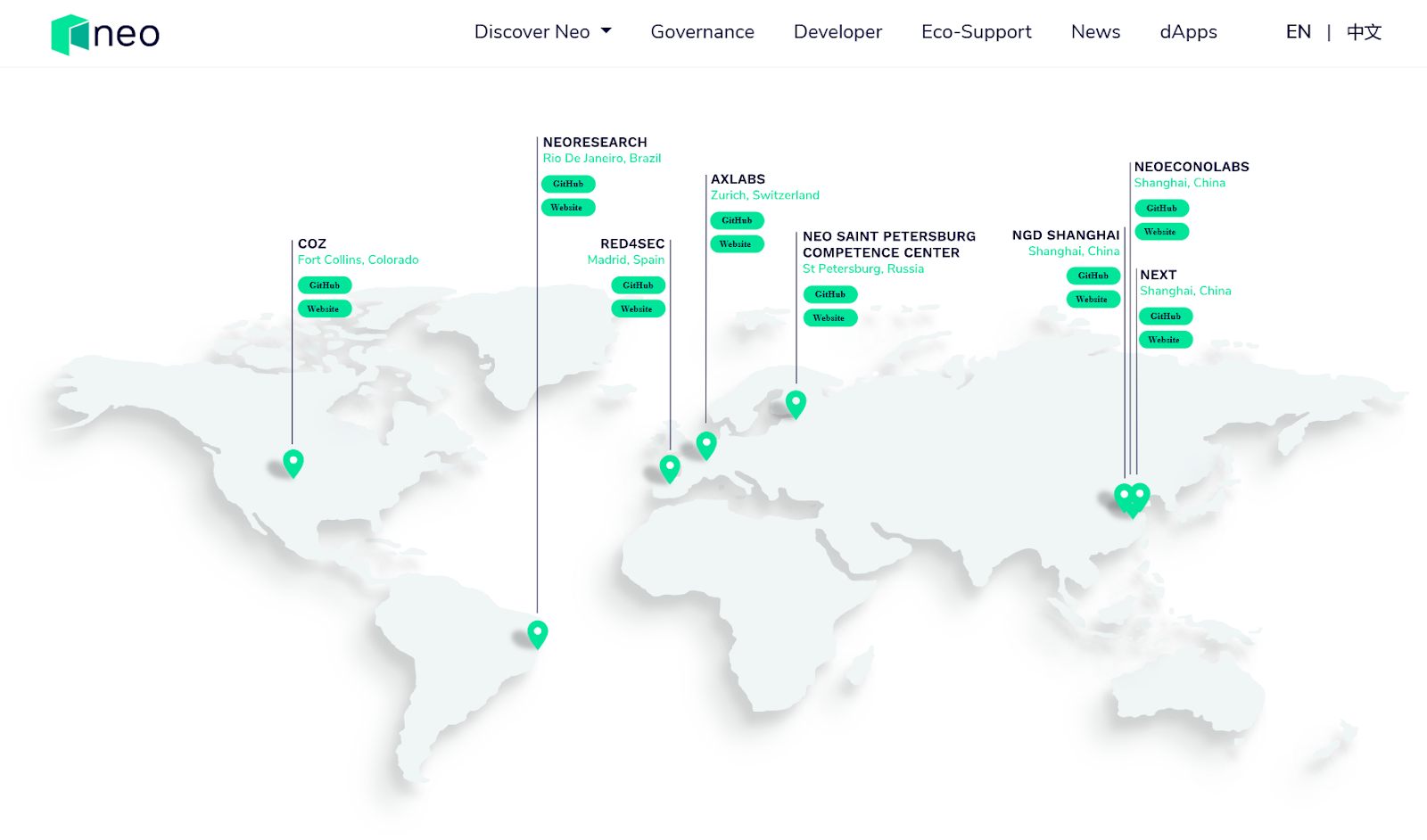Click the COZ heading text

tap(312, 243)
